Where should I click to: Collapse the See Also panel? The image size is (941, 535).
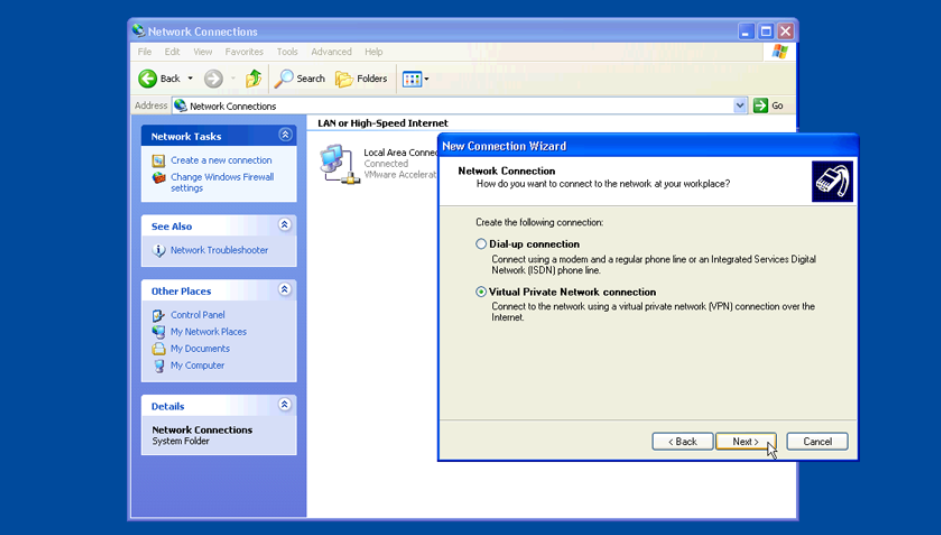[x=285, y=225]
